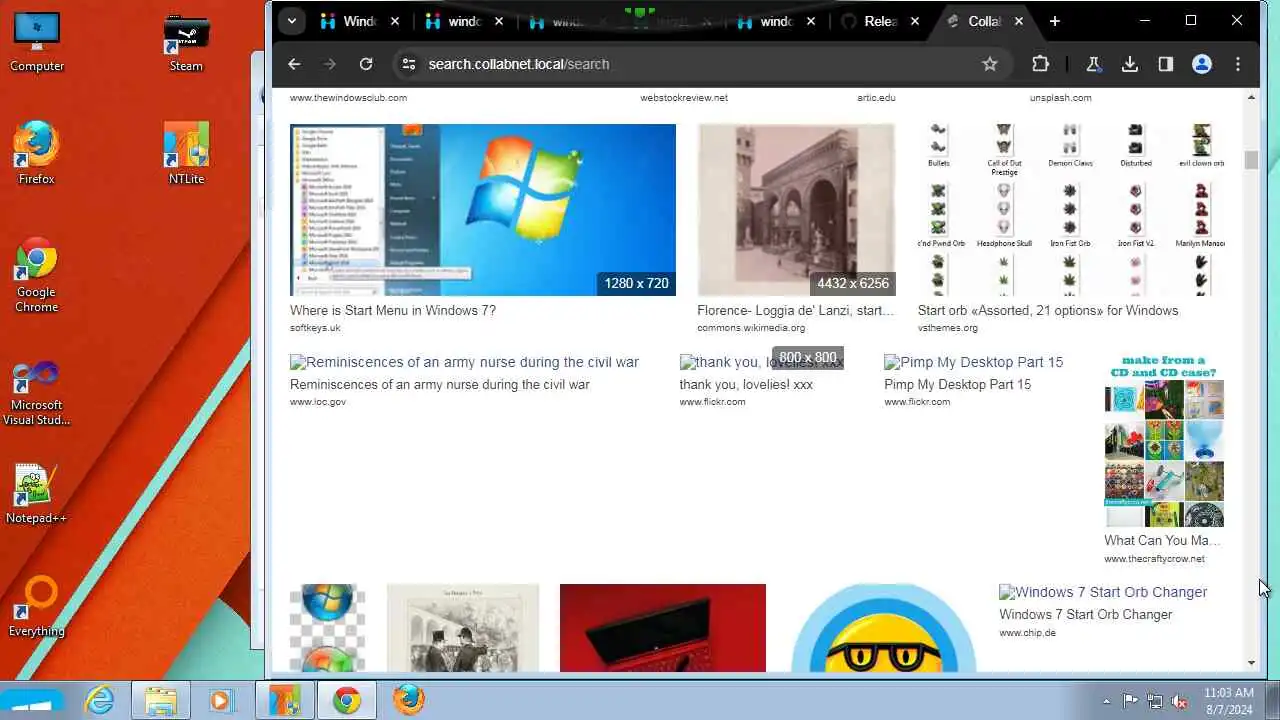The width and height of the screenshot is (1280, 720).
Task: Close the 'Relea' tab
Action: 915,21
